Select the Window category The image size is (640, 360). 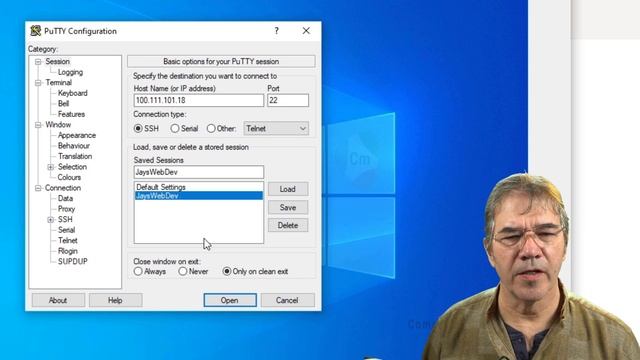point(58,125)
